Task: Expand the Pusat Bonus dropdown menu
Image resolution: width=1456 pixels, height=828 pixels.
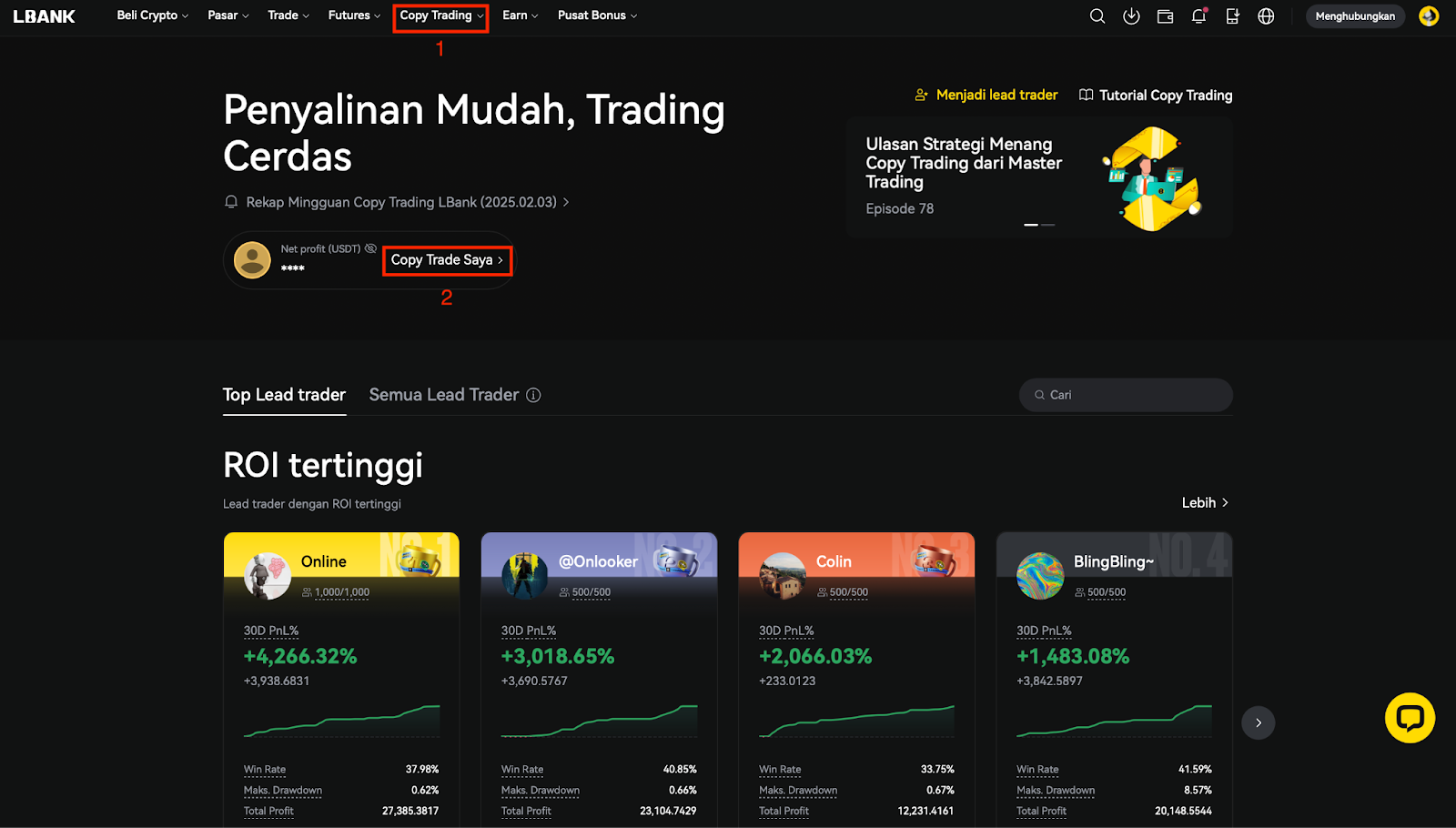Action: pos(597,15)
